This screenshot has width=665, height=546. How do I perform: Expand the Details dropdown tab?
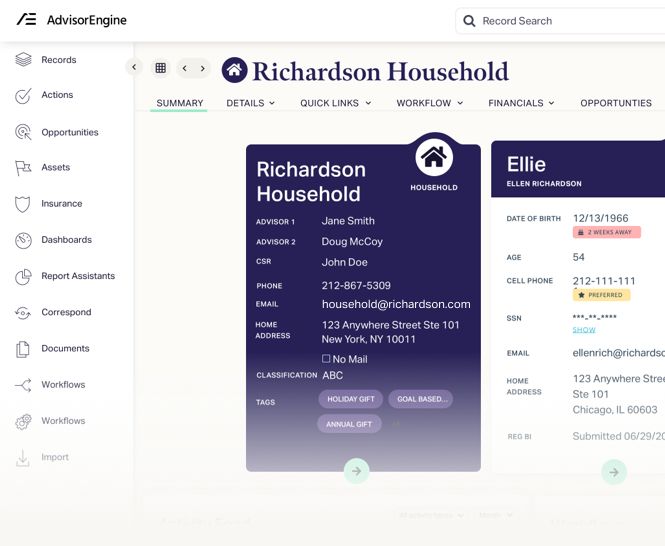click(251, 103)
